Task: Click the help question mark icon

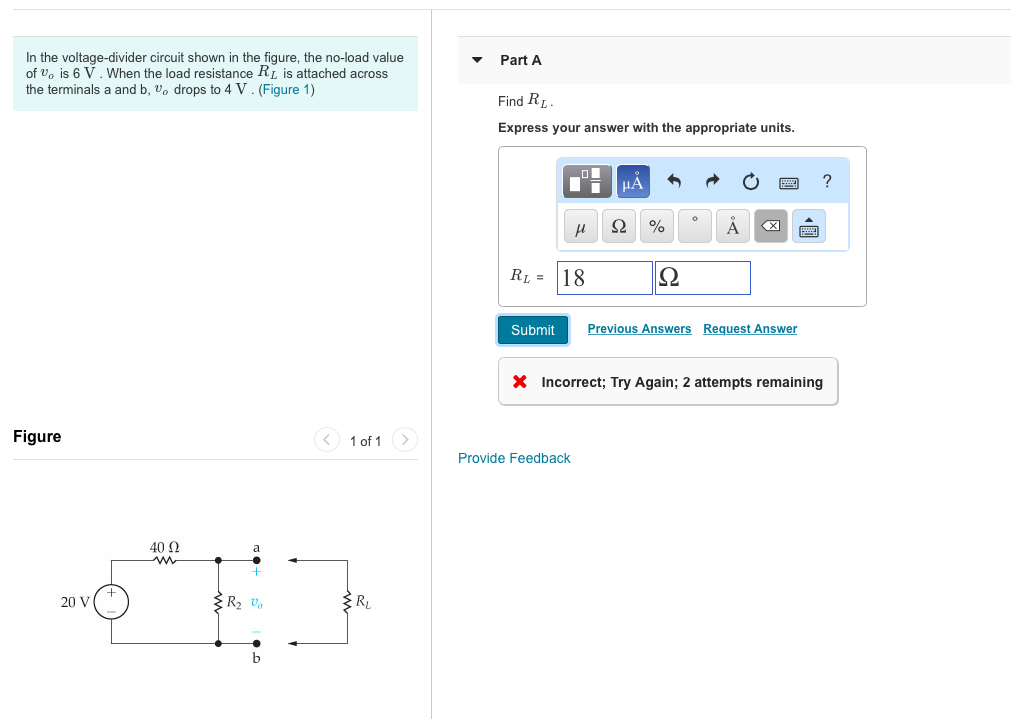Action: coord(826,181)
